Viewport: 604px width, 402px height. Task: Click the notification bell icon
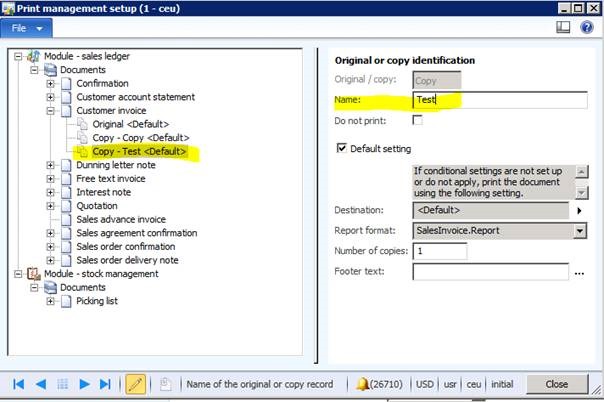(x=363, y=383)
